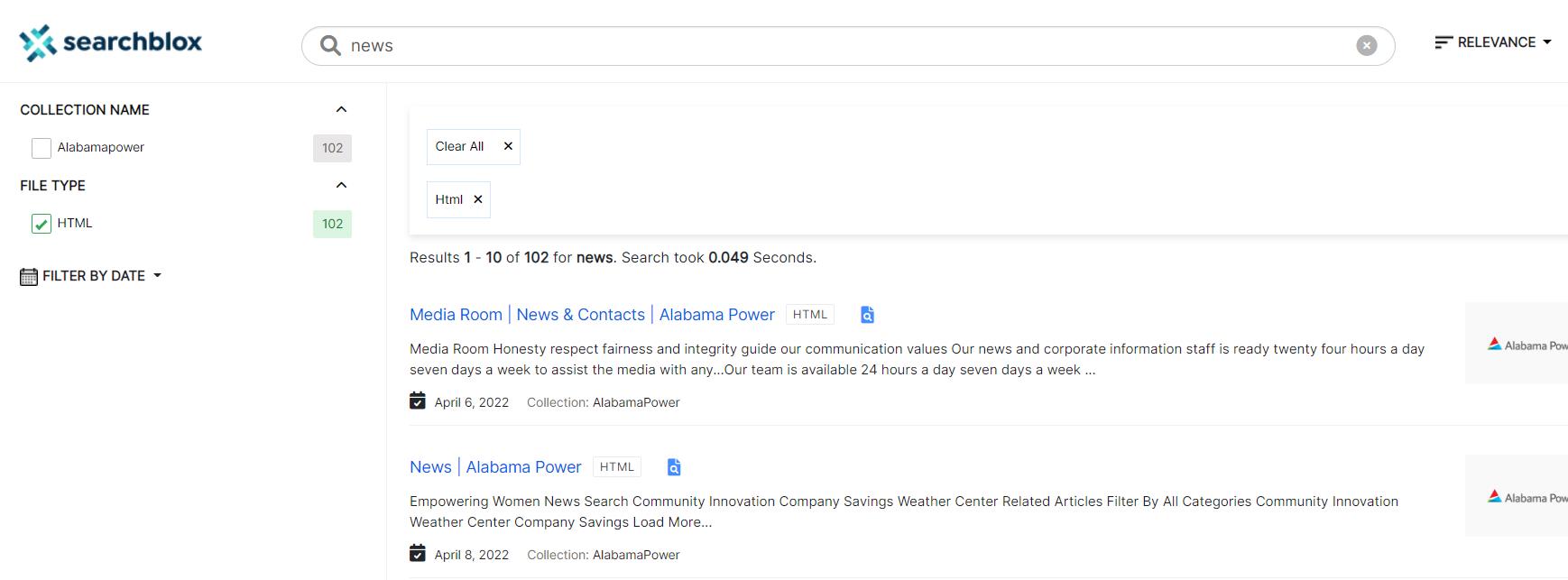
Task: Click the 102 count beside Alabamapower
Action: coord(332,148)
